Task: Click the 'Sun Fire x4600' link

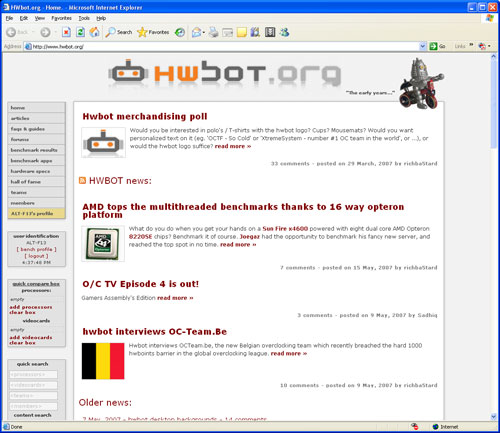Action: click(285, 229)
